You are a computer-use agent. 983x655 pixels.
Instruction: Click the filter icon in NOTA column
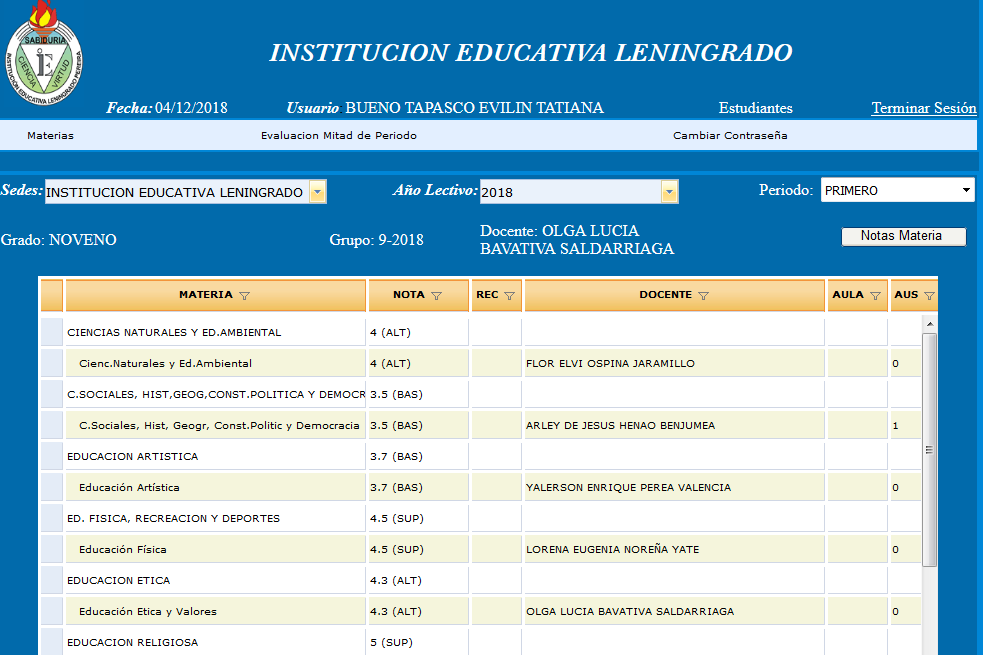[x=435, y=296]
